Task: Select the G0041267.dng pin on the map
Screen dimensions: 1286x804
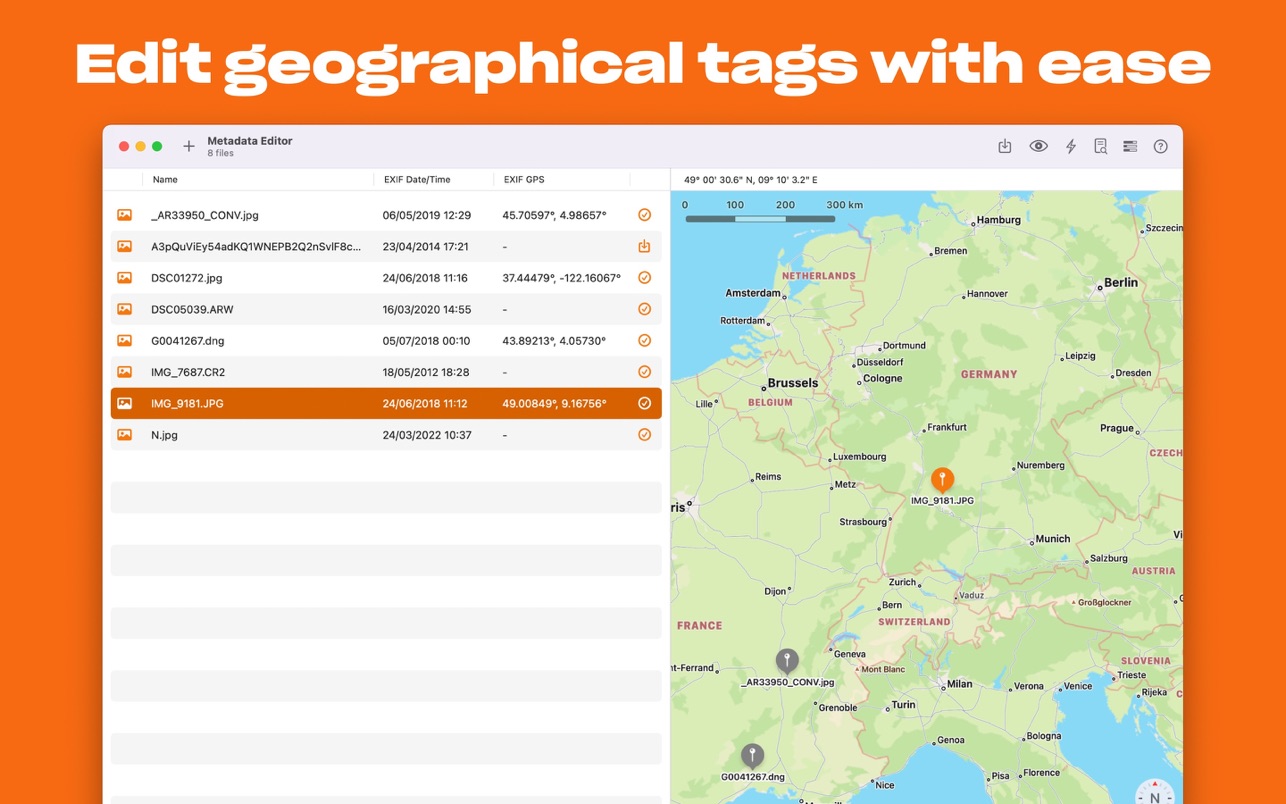Action: (752, 755)
